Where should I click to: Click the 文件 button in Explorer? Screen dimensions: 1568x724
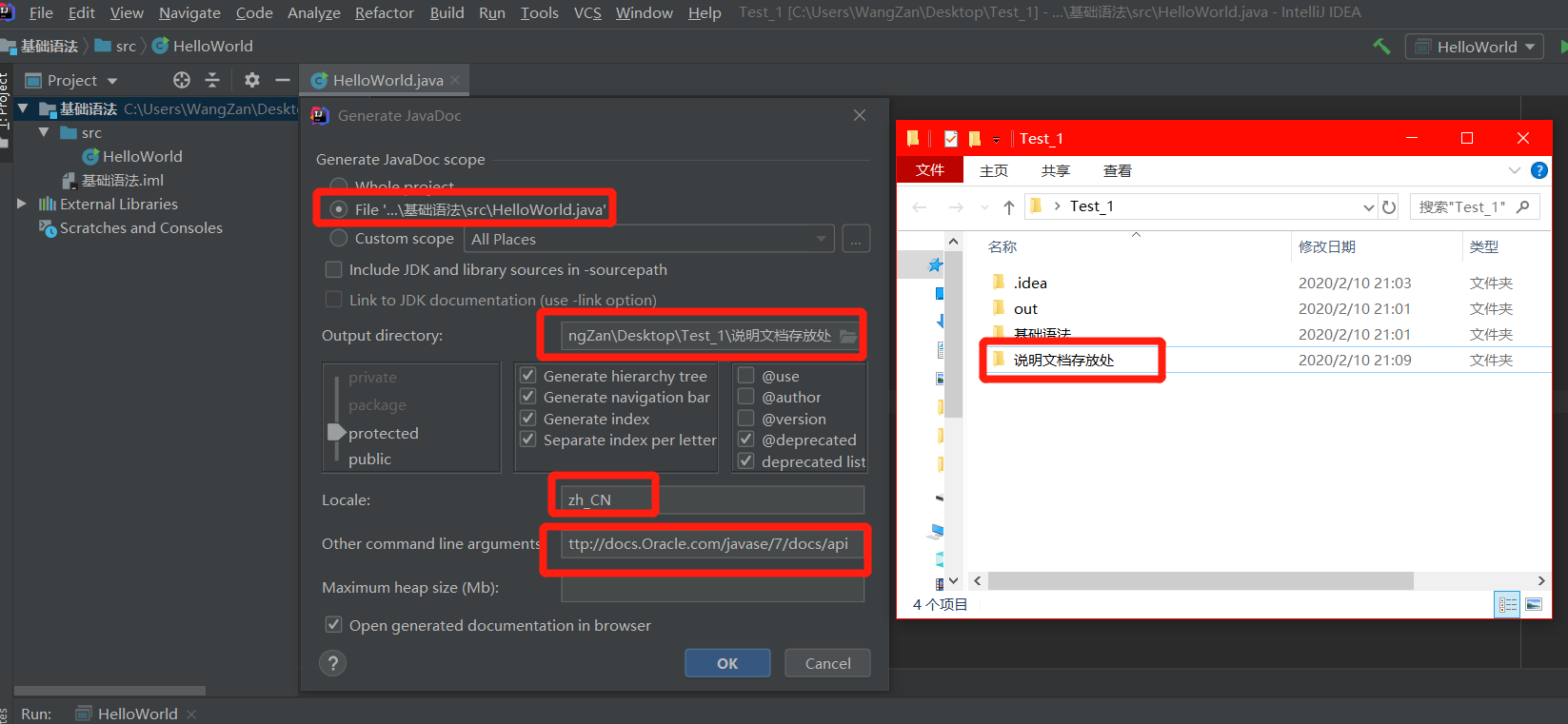tap(930, 170)
